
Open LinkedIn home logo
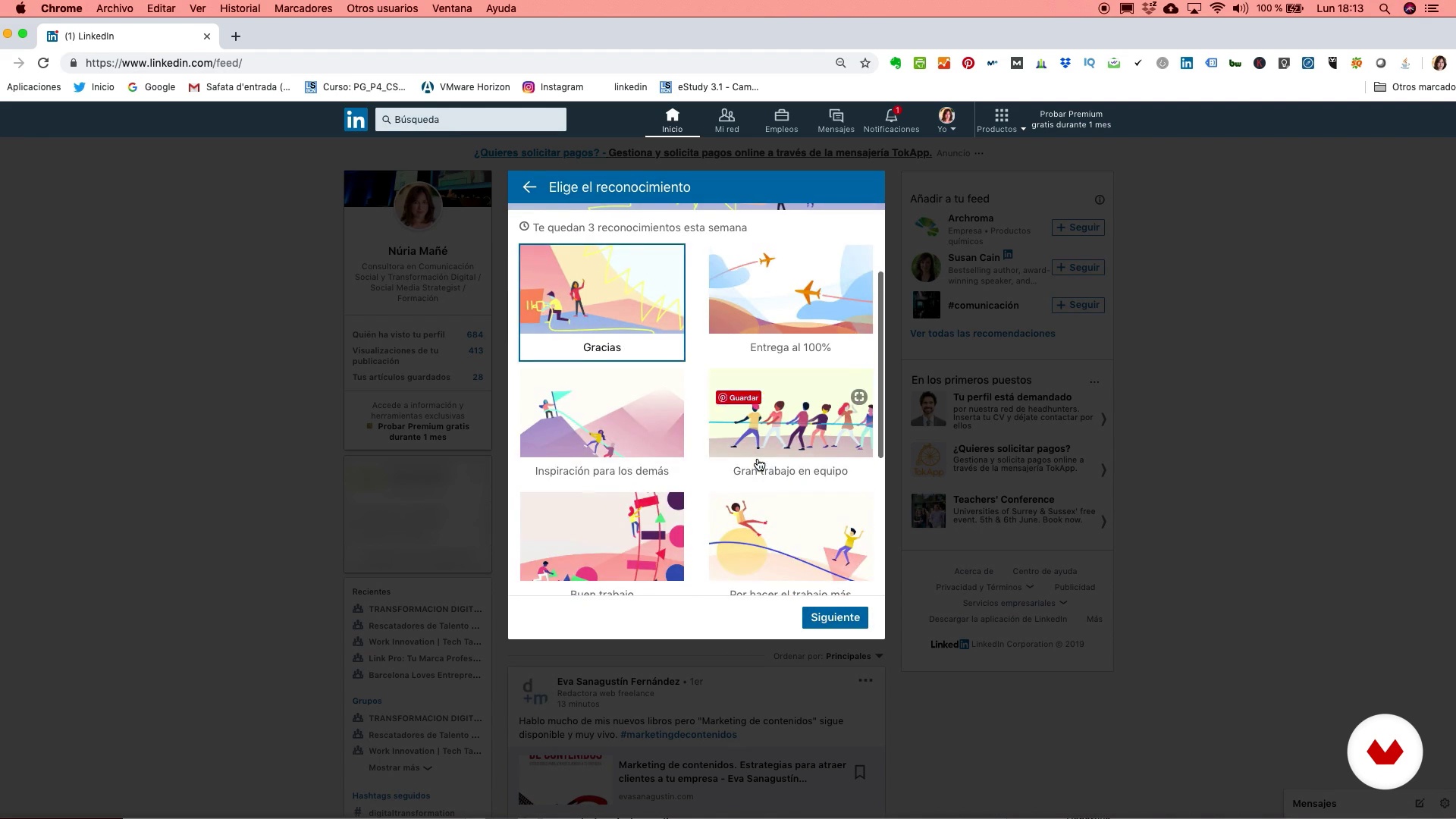pos(356,120)
